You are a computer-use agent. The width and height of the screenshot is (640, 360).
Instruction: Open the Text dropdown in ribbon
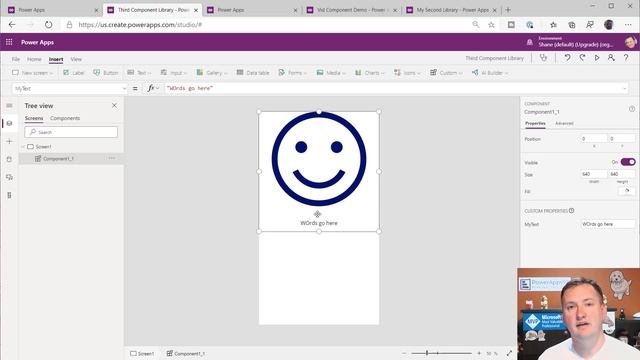pyautogui.click(x=139, y=73)
